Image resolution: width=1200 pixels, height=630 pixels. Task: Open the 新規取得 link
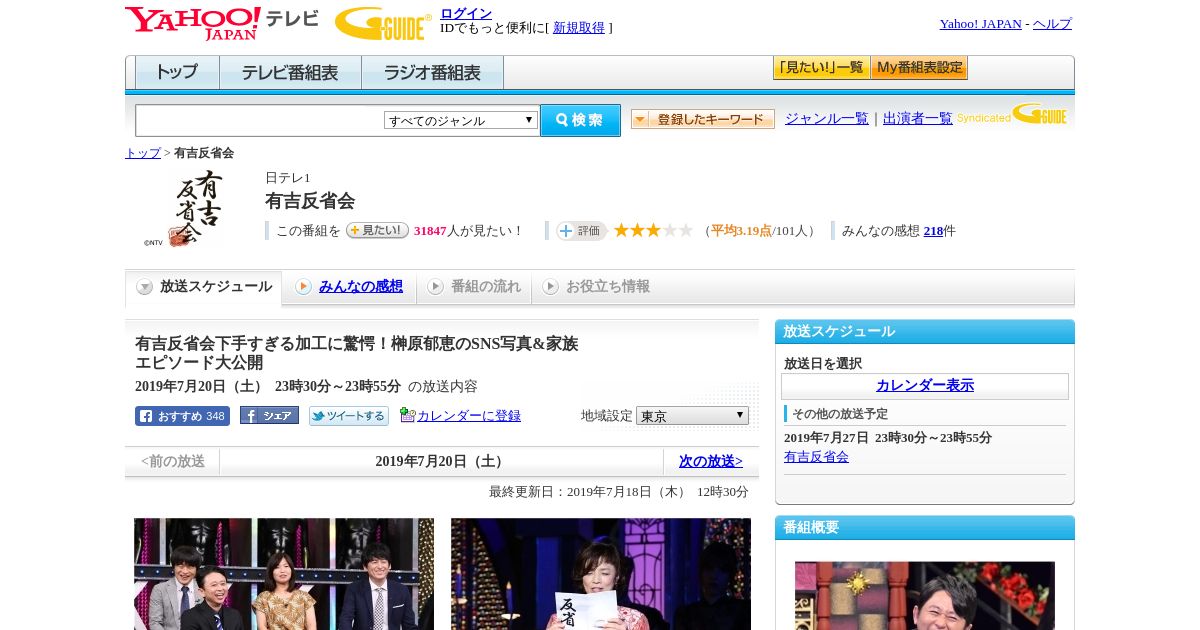pyautogui.click(x=579, y=28)
